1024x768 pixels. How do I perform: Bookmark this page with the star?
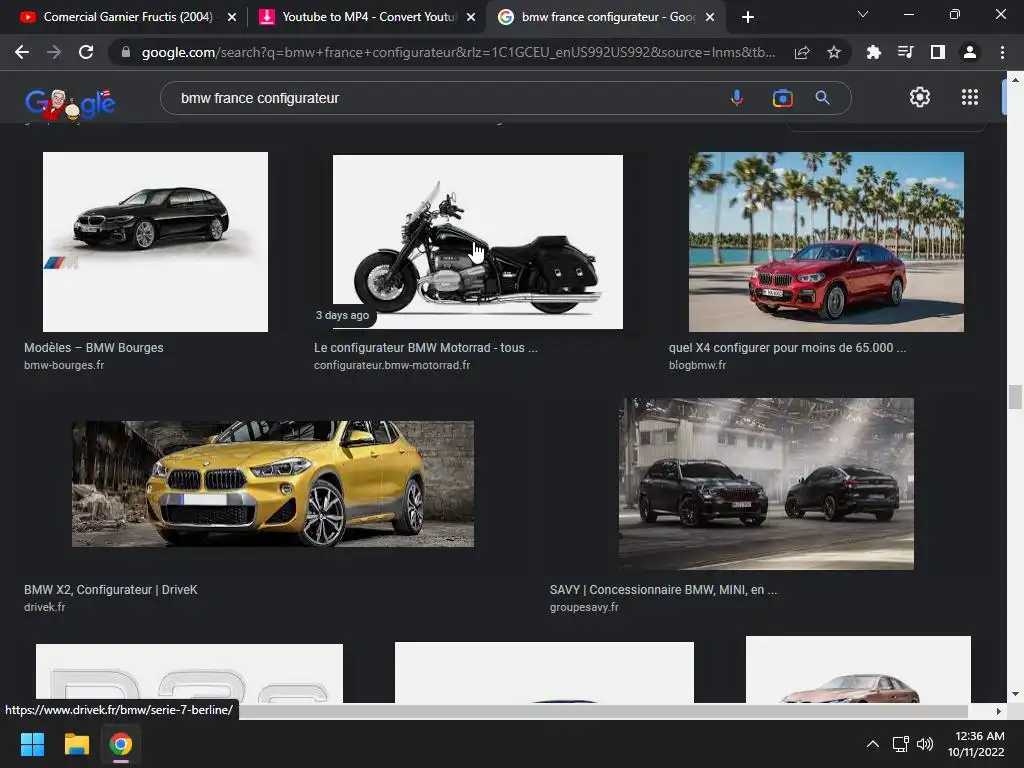click(834, 52)
